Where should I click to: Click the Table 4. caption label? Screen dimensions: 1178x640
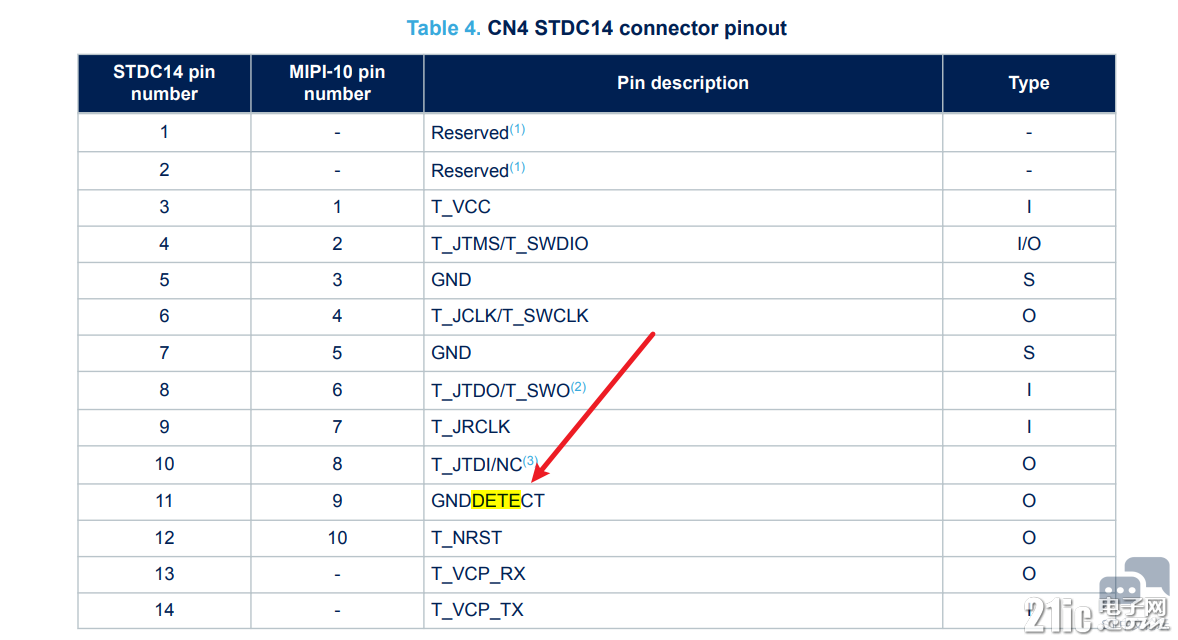coord(443,29)
